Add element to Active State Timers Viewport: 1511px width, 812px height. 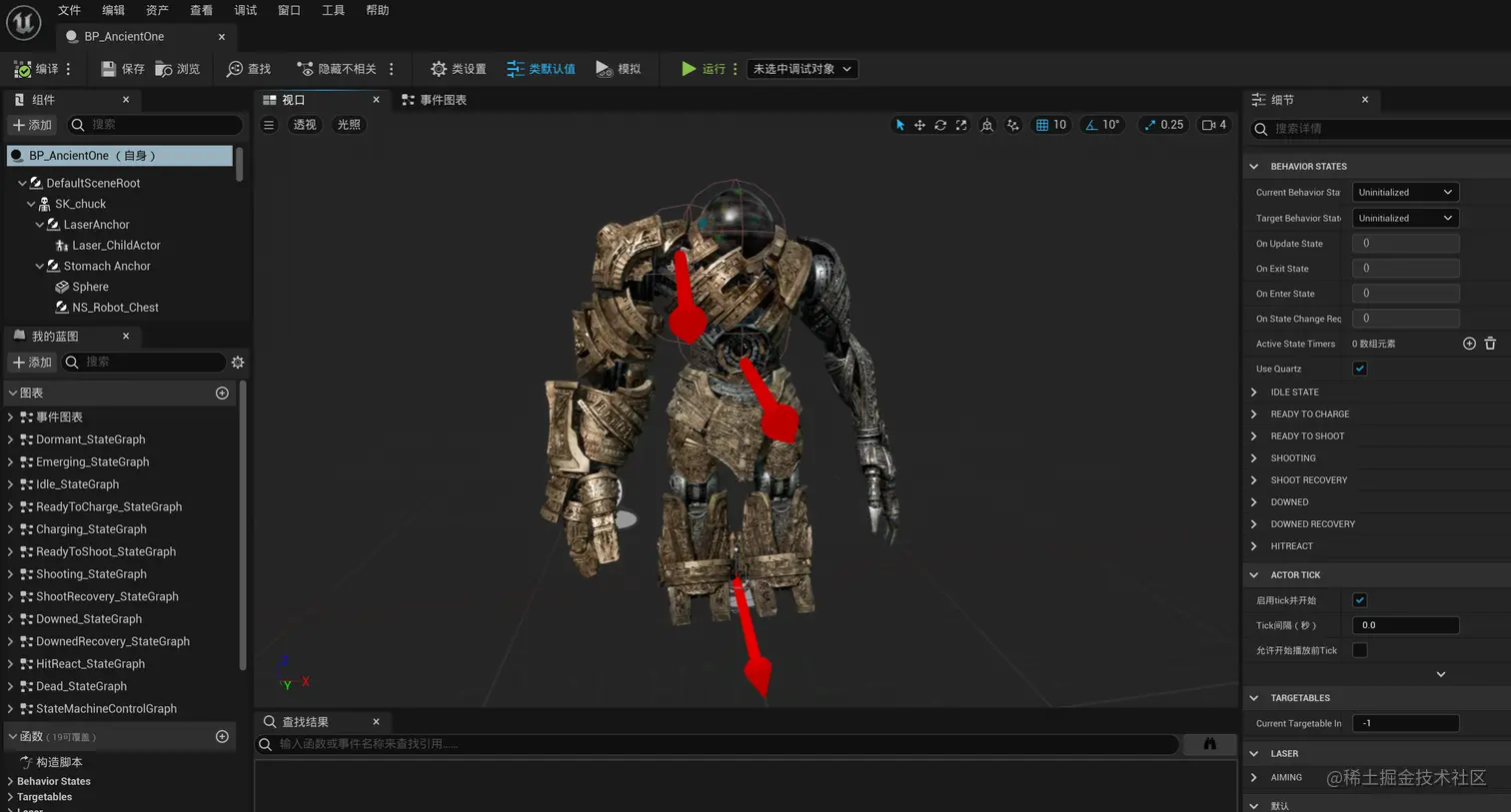tap(1469, 344)
